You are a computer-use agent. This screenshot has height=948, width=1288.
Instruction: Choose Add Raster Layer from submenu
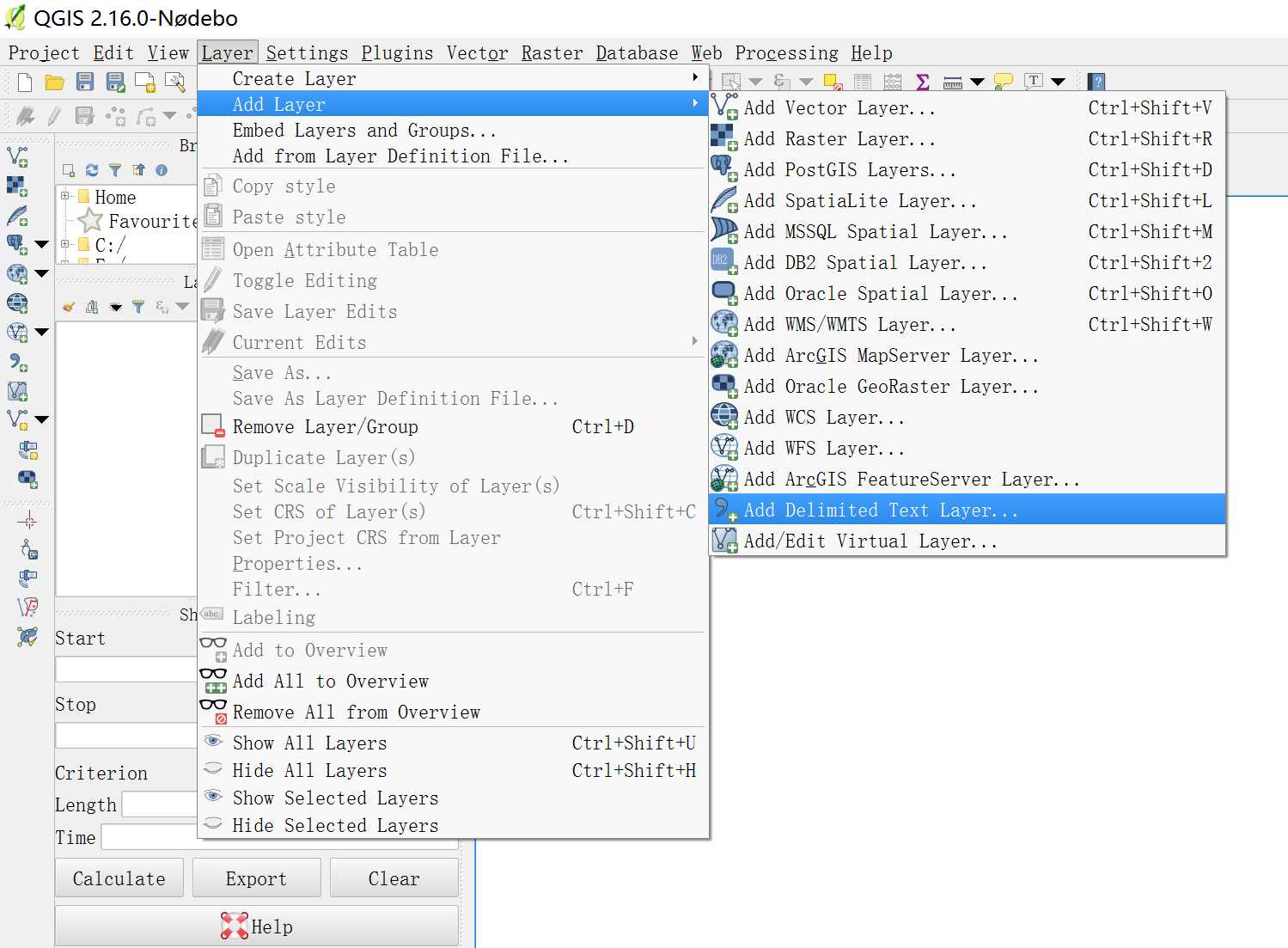968,138
